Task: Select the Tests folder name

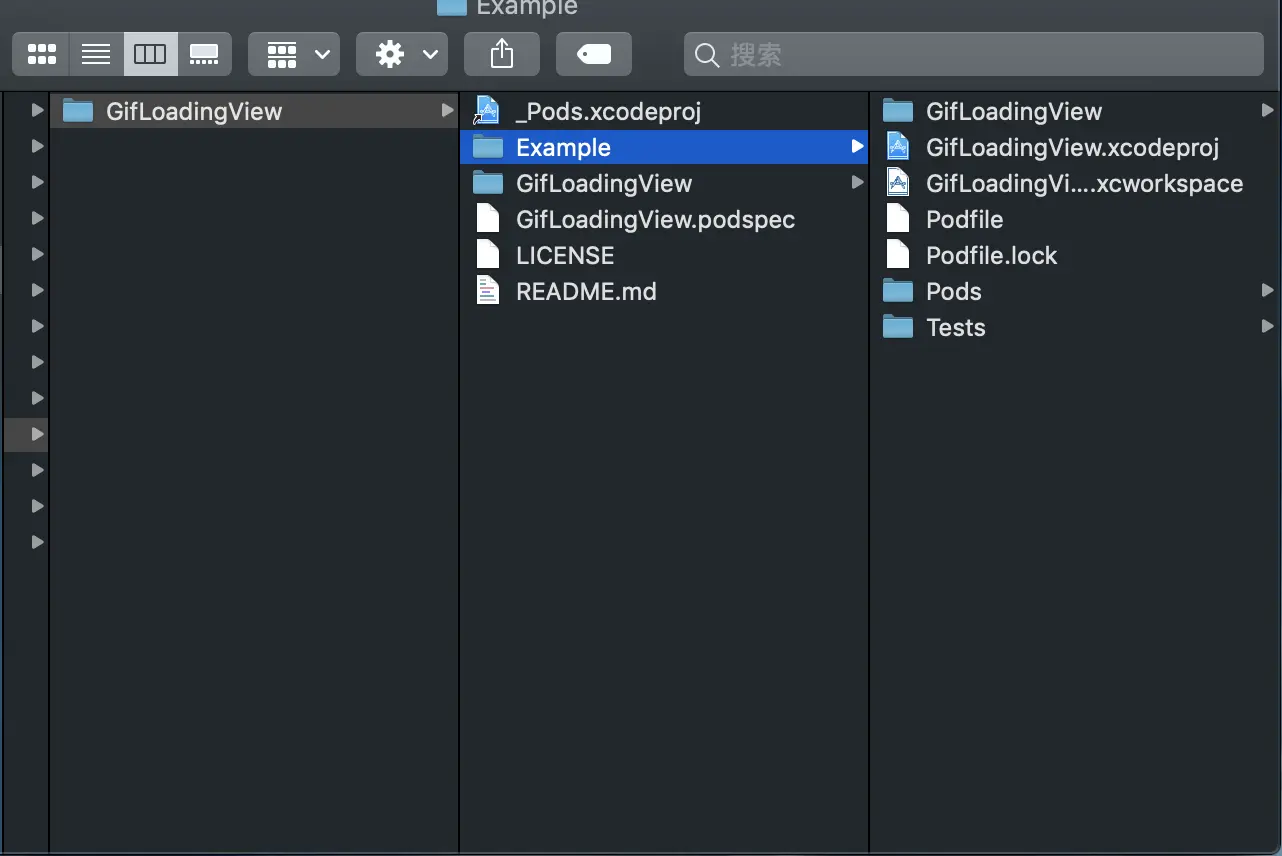Action: coord(956,327)
